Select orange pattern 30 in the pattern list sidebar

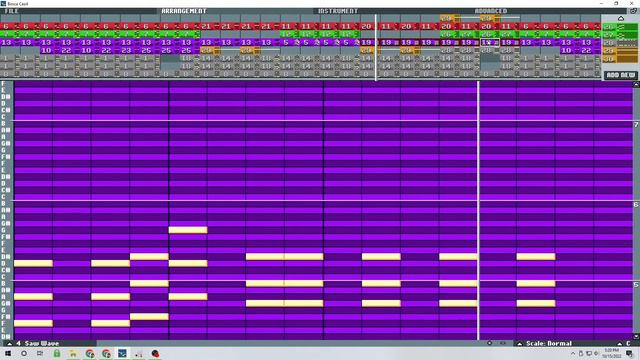620,59
